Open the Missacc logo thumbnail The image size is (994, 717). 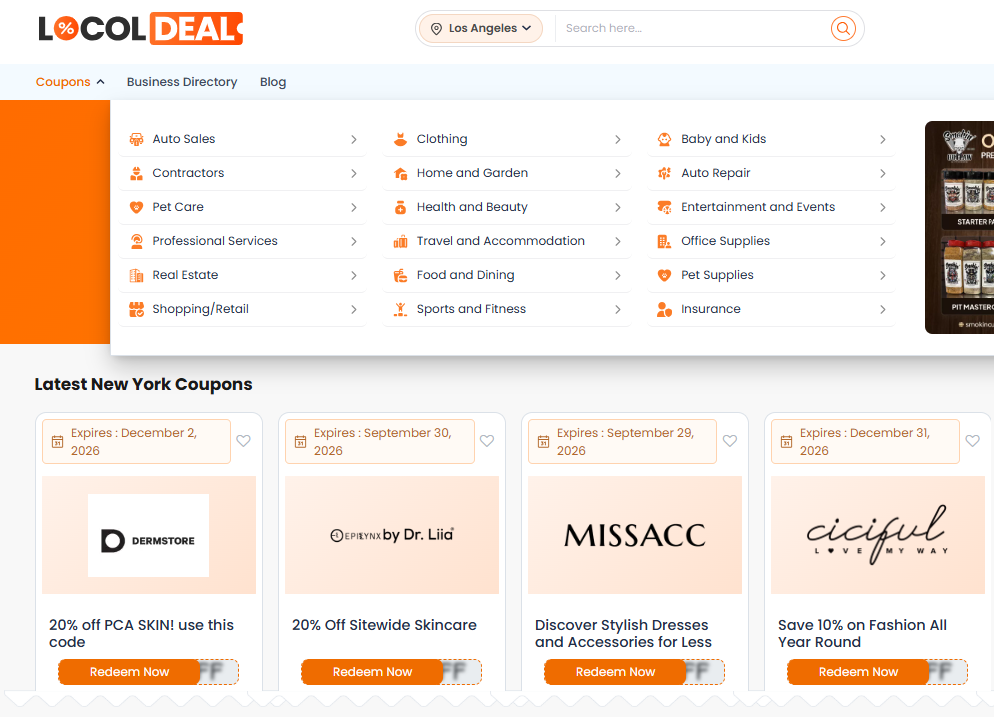coord(635,535)
